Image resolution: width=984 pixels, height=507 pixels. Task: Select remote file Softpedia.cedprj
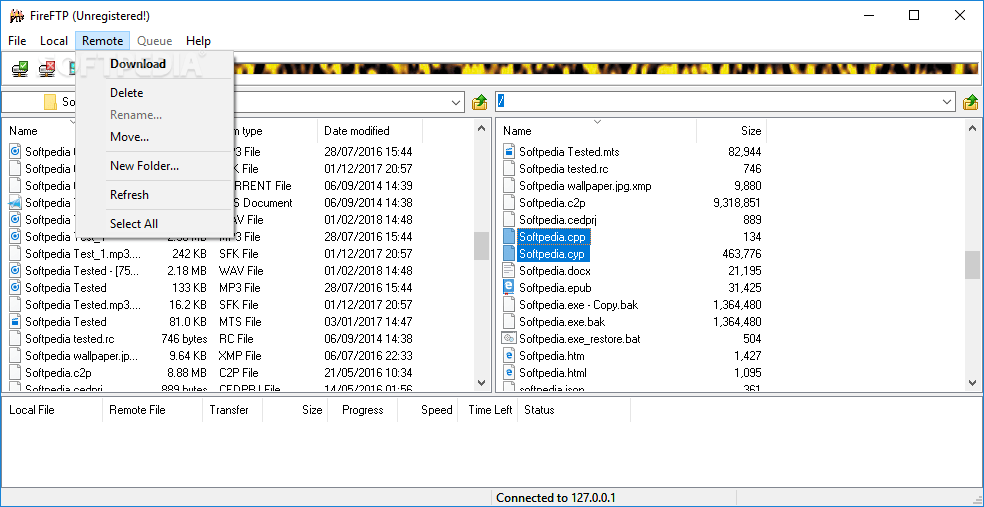[x=557, y=220]
